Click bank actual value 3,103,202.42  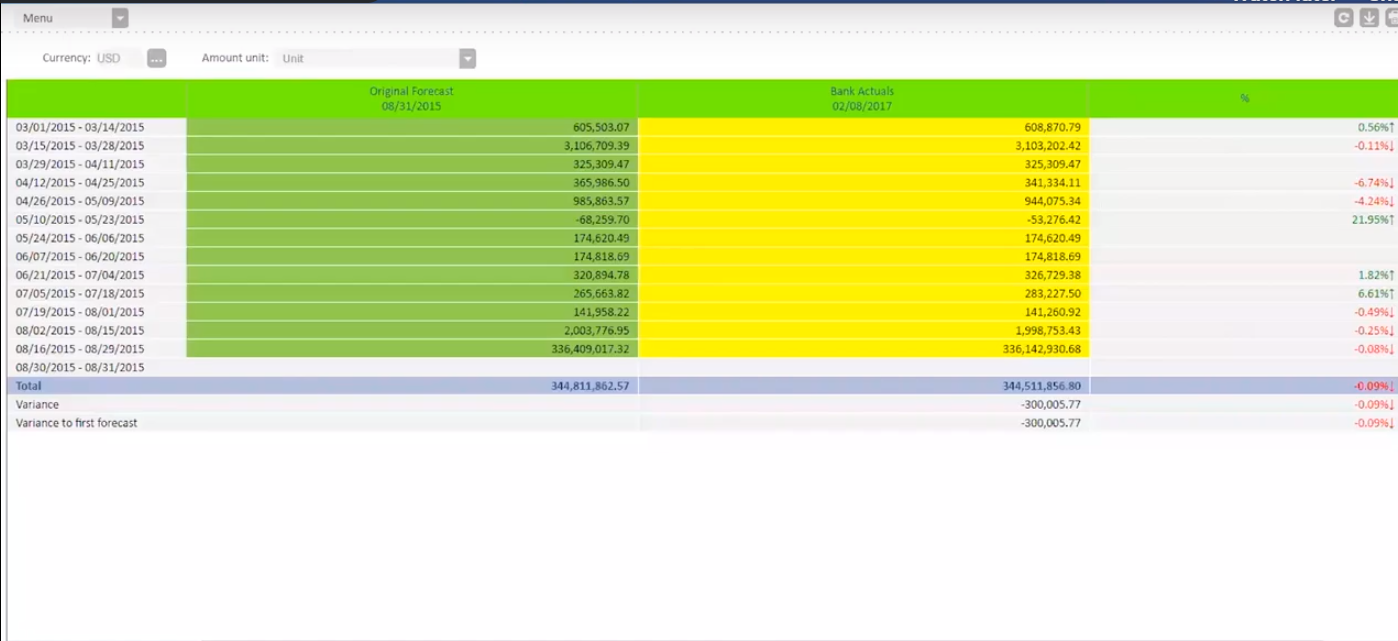pyautogui.click(x=1048, y=145)
